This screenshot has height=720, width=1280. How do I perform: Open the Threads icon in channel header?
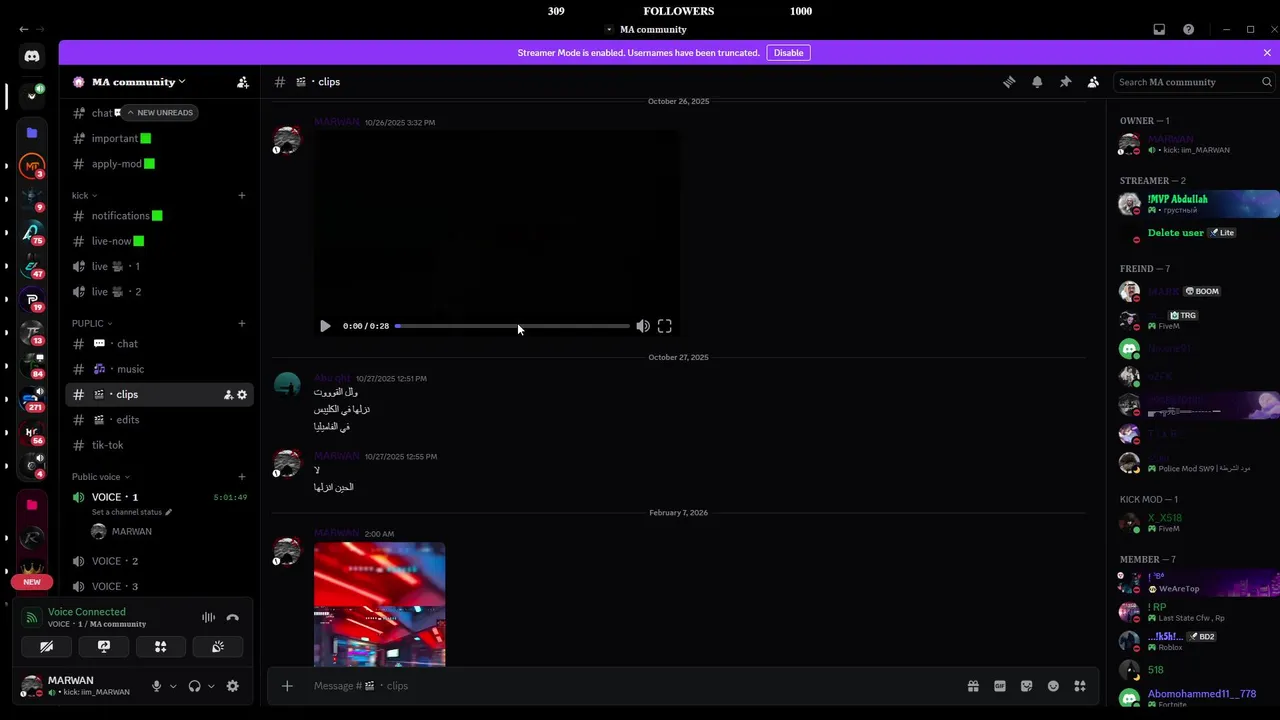[x=1009, y=82]
